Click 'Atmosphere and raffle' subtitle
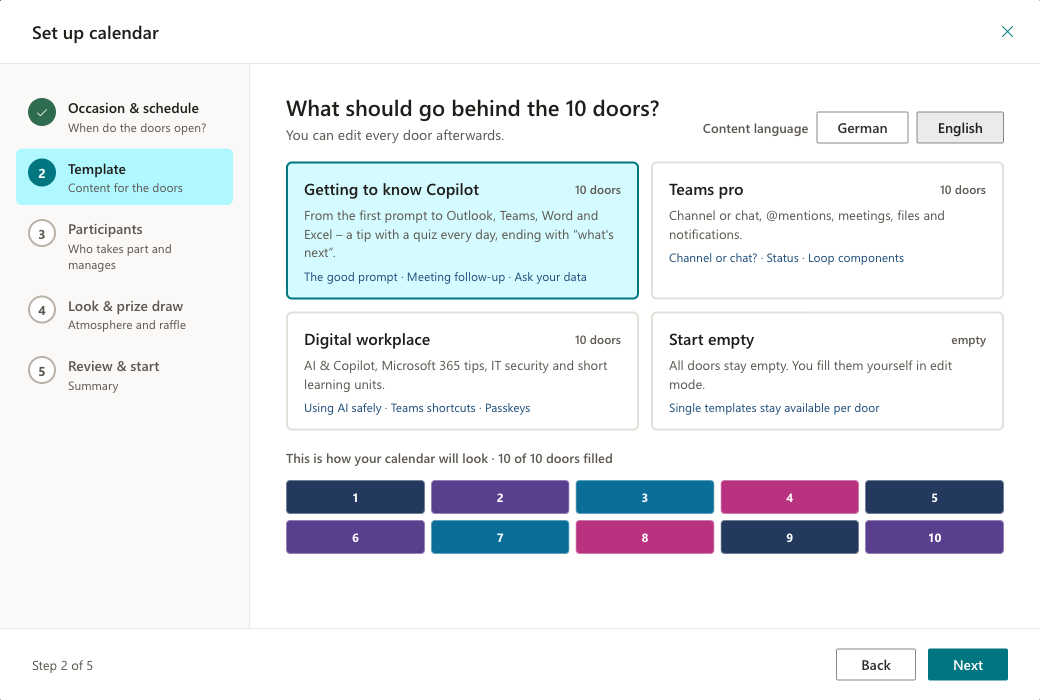 [x=127, y=324]
